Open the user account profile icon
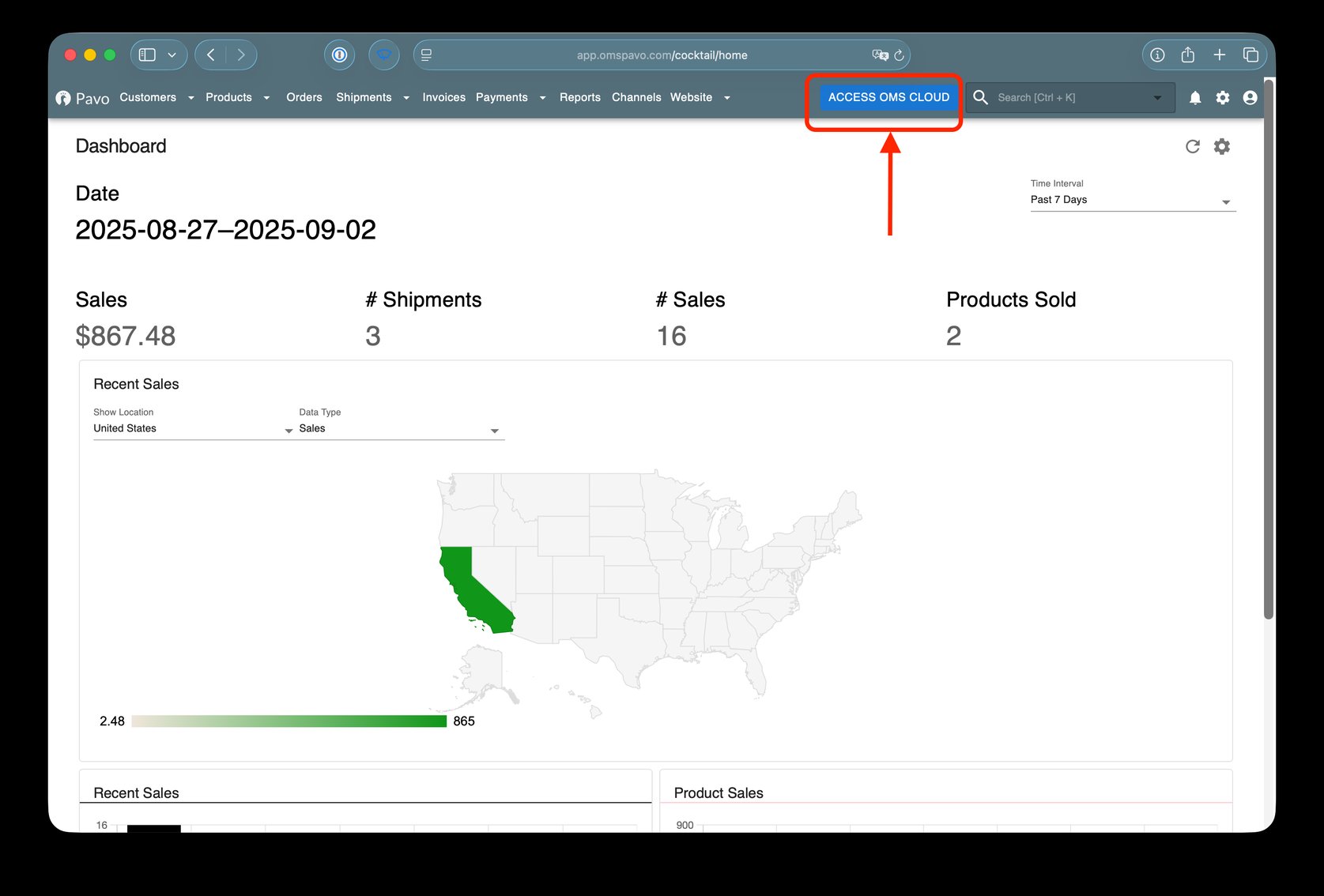 click(1249, 97)
